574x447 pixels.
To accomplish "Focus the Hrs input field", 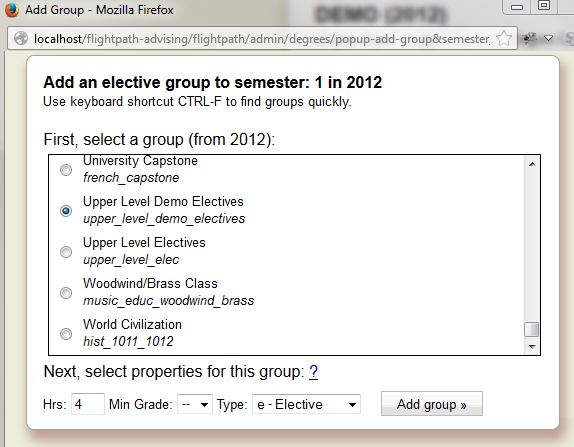I will (x=88, y=404).
